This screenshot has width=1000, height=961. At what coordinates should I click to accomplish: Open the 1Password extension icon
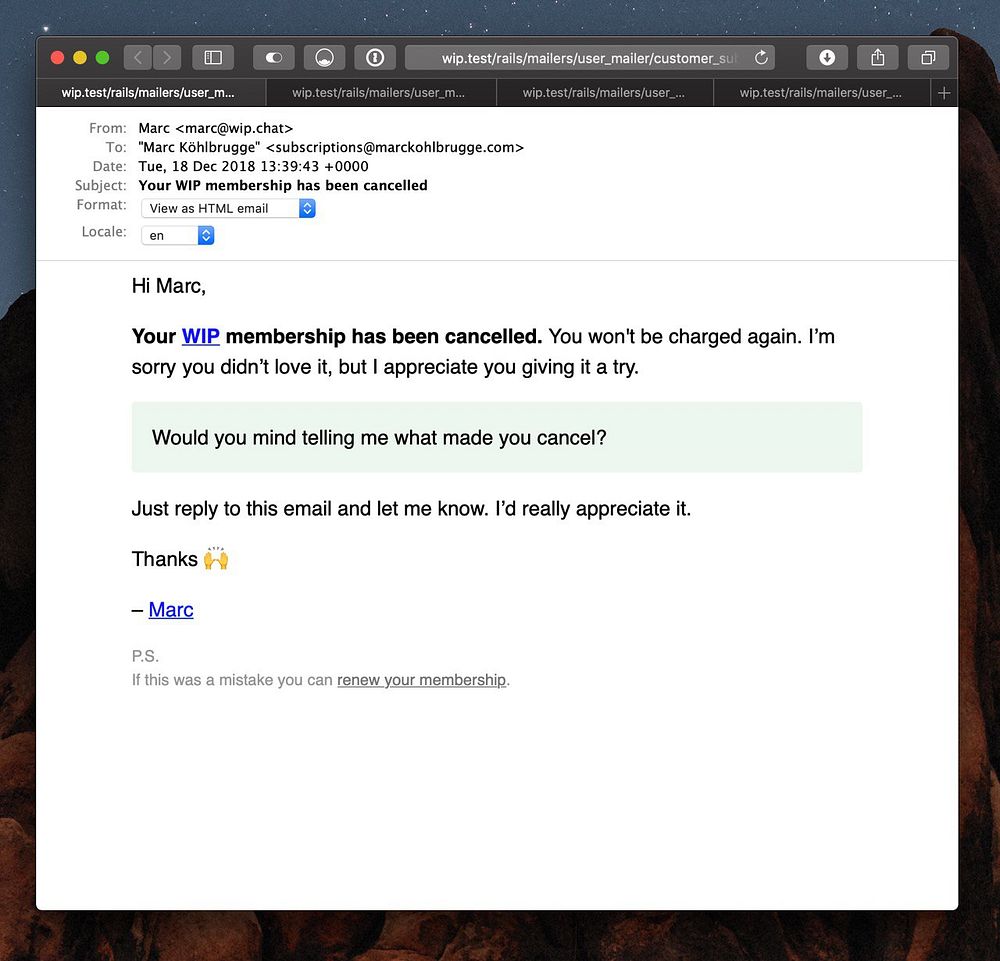(x=375, y=58)
